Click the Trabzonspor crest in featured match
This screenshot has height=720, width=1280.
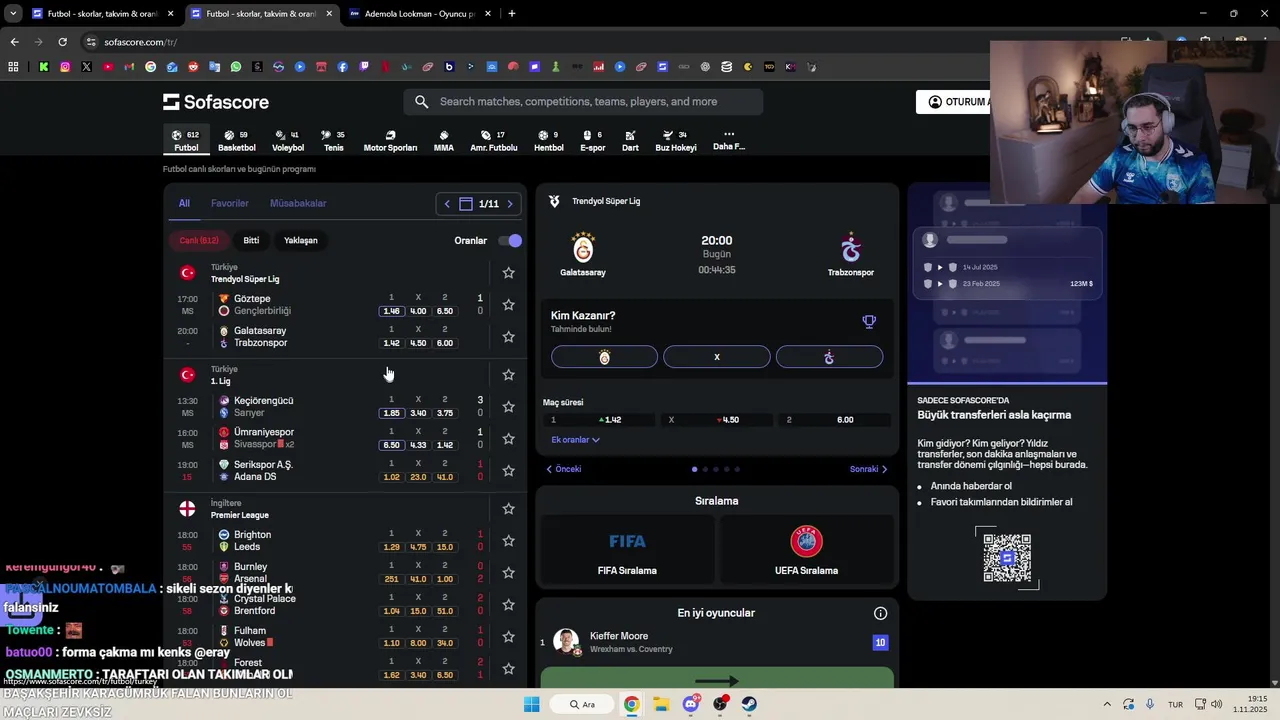pyautogui.click(x=851, y=247)
